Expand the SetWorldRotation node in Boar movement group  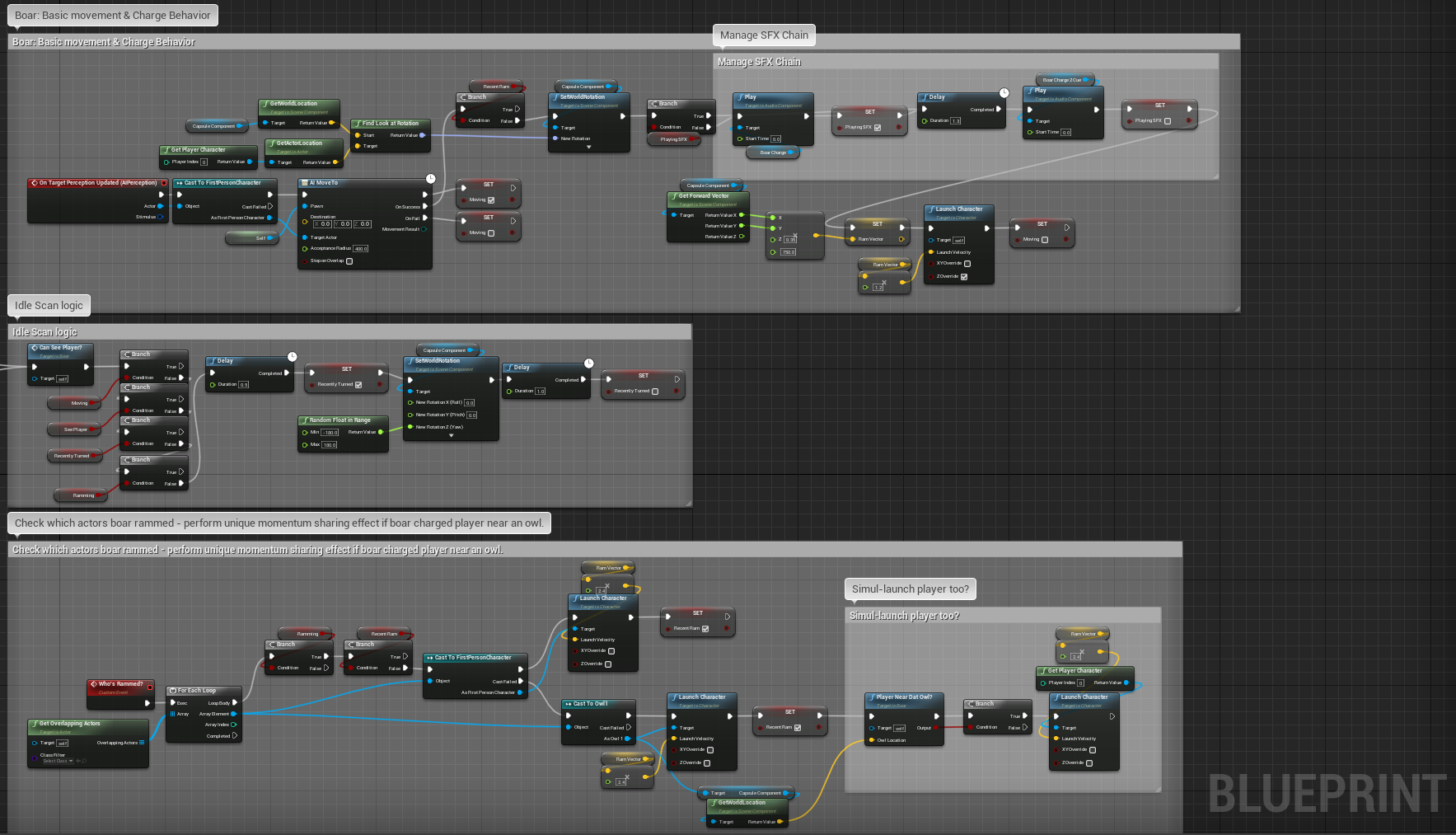coord(588,148)
